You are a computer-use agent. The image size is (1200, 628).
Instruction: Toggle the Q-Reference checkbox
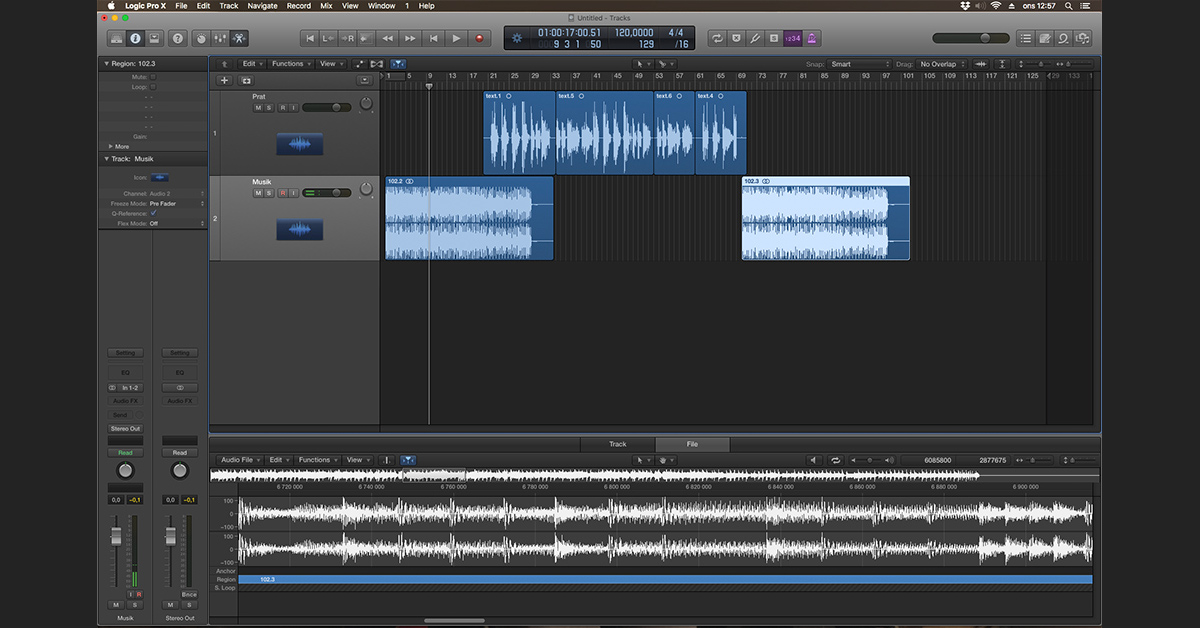coord(153,213)
